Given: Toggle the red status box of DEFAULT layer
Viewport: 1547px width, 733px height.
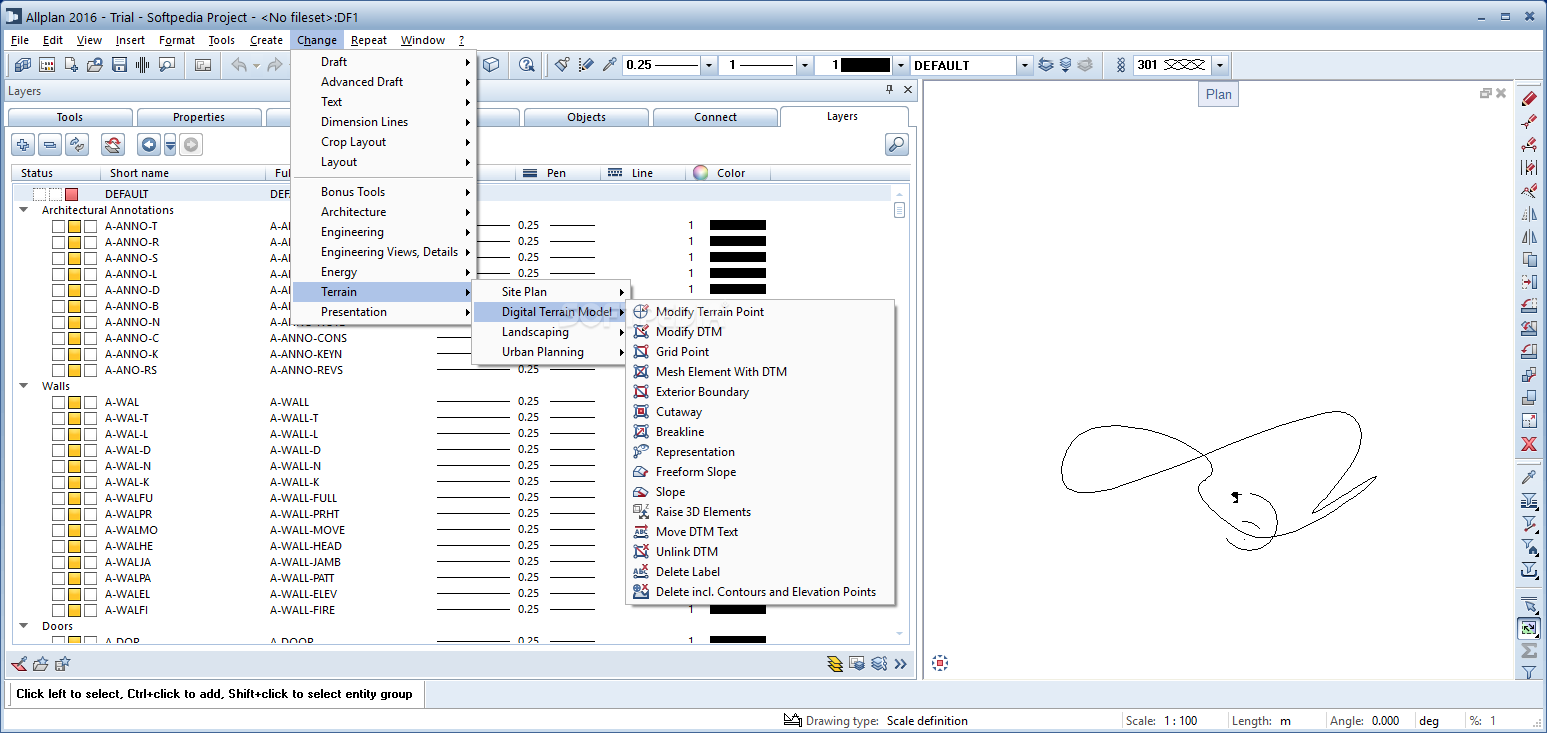Looking at the screenshot, I should (71, 194).
